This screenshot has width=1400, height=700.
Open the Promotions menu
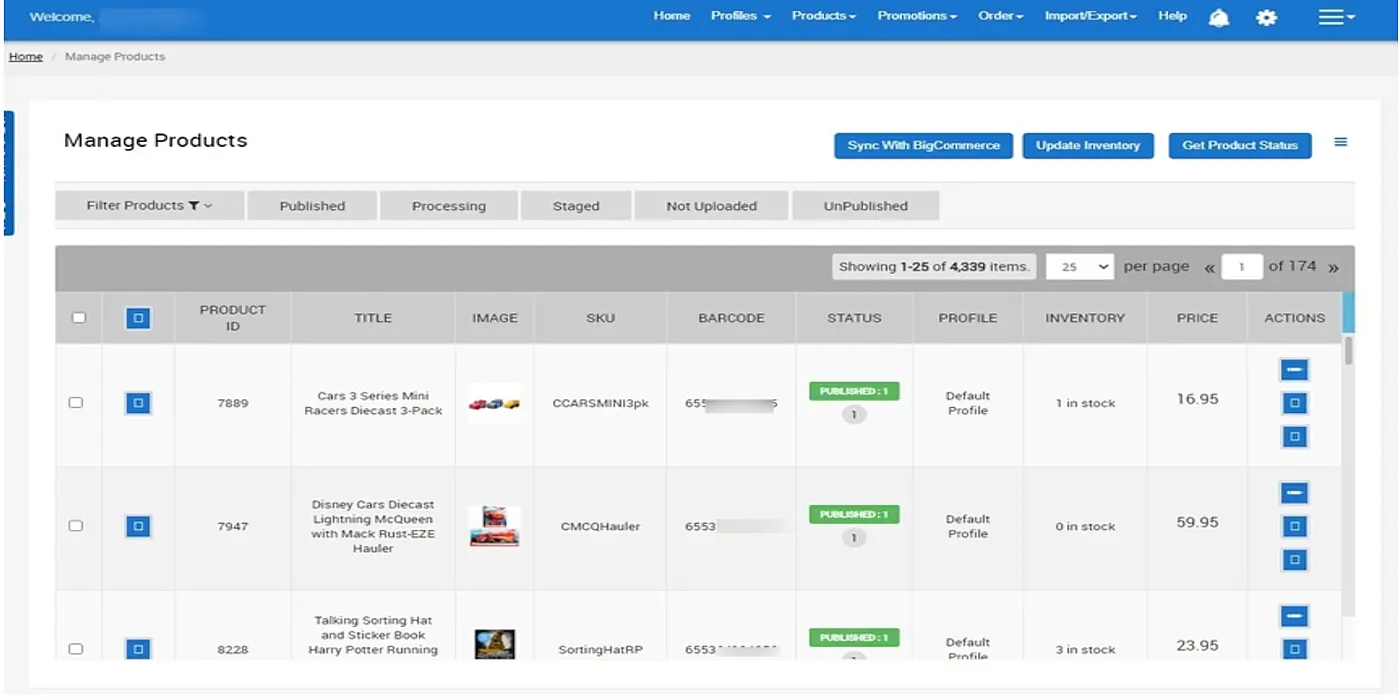pyautogui.click(x=915, y=16)
